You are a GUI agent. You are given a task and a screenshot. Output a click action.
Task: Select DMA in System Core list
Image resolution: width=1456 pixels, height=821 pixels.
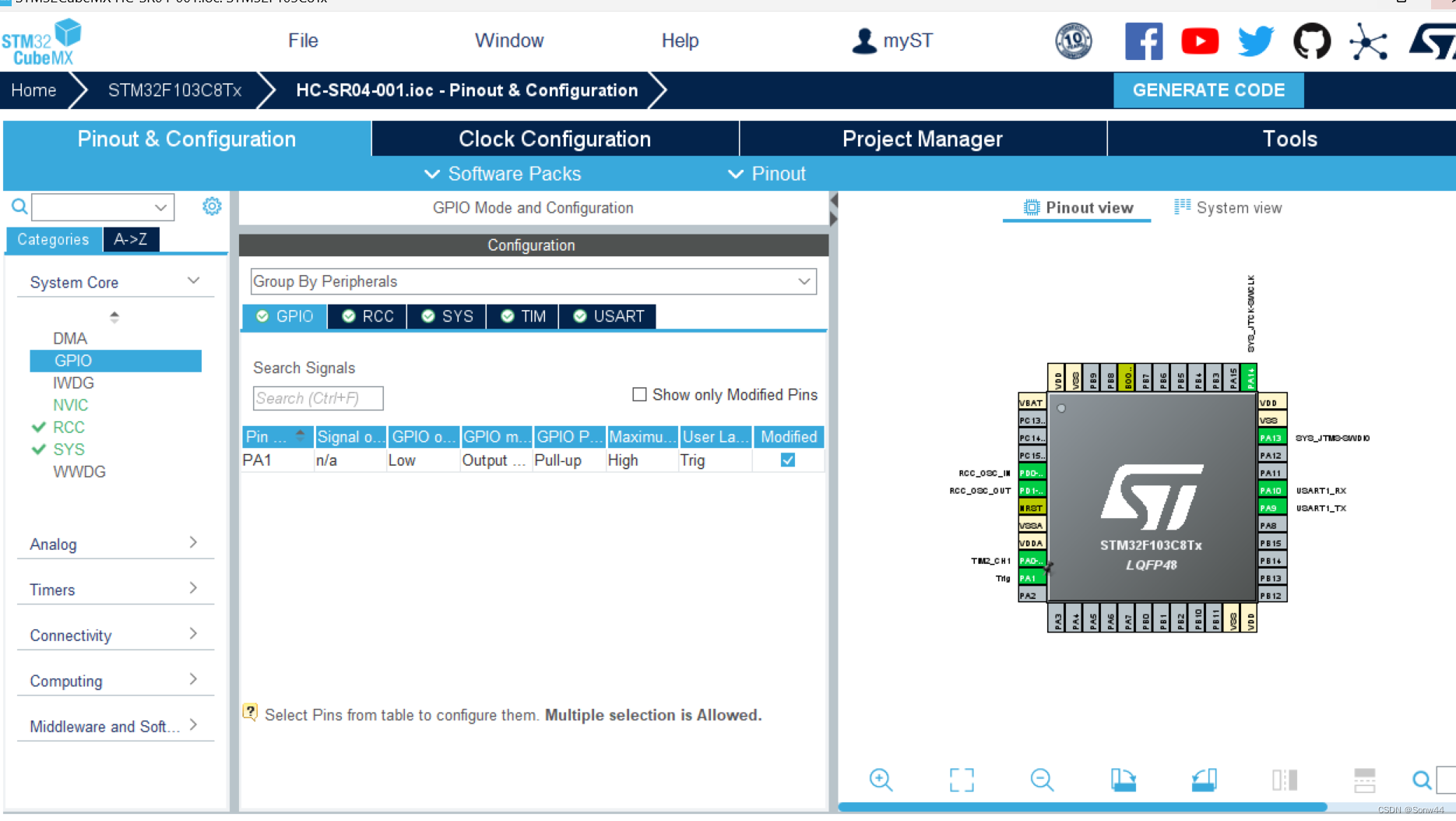[70, 338]
